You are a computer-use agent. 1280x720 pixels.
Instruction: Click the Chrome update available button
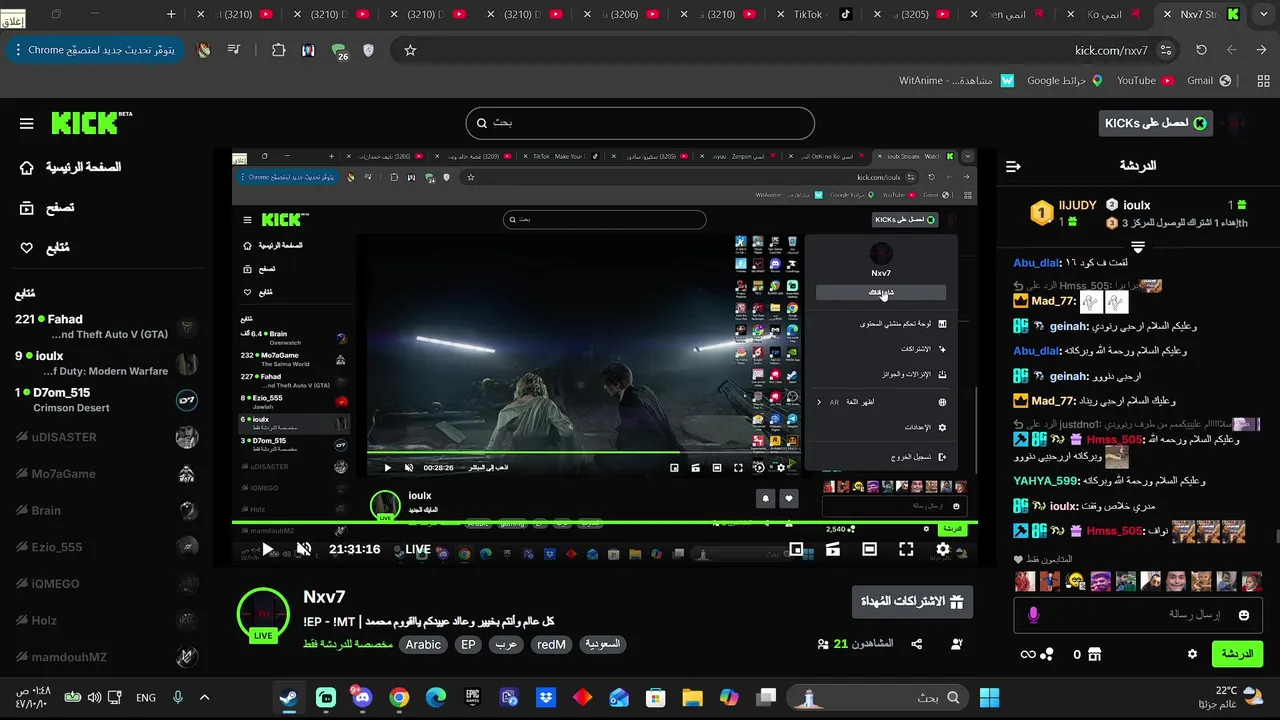point(97,50)
